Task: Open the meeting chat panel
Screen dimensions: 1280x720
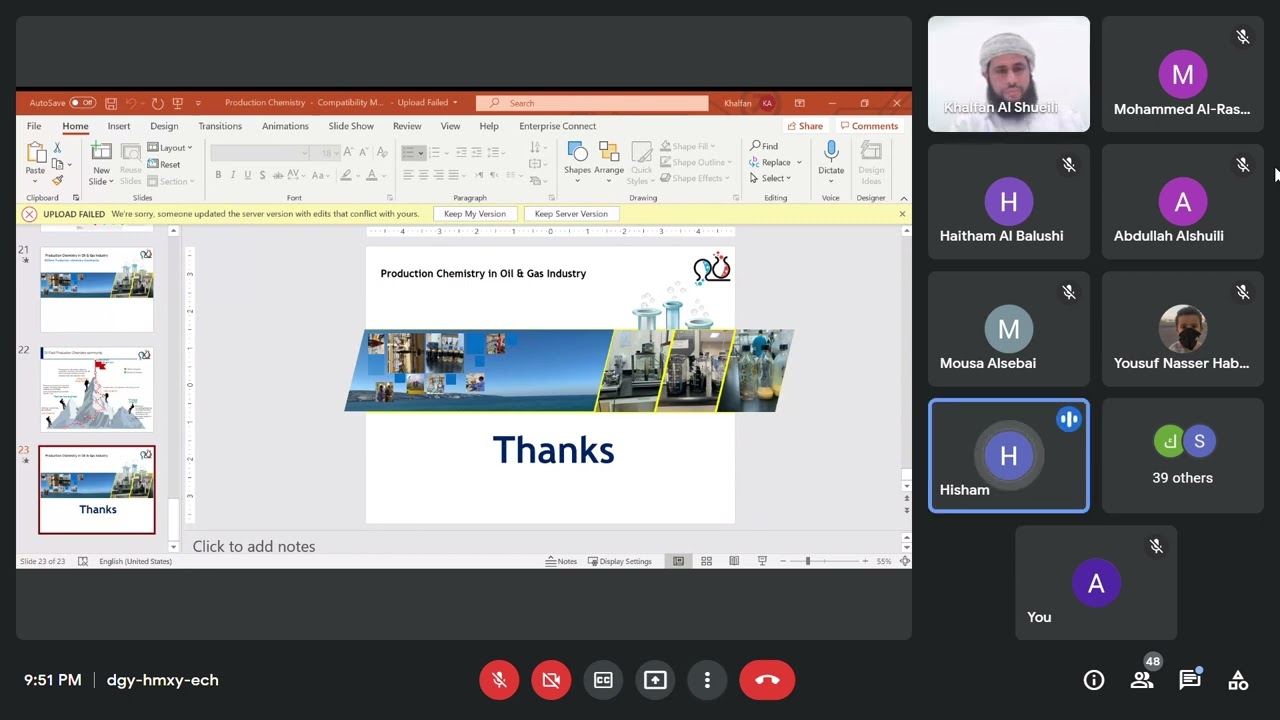Action: [x=1190, y=680]
